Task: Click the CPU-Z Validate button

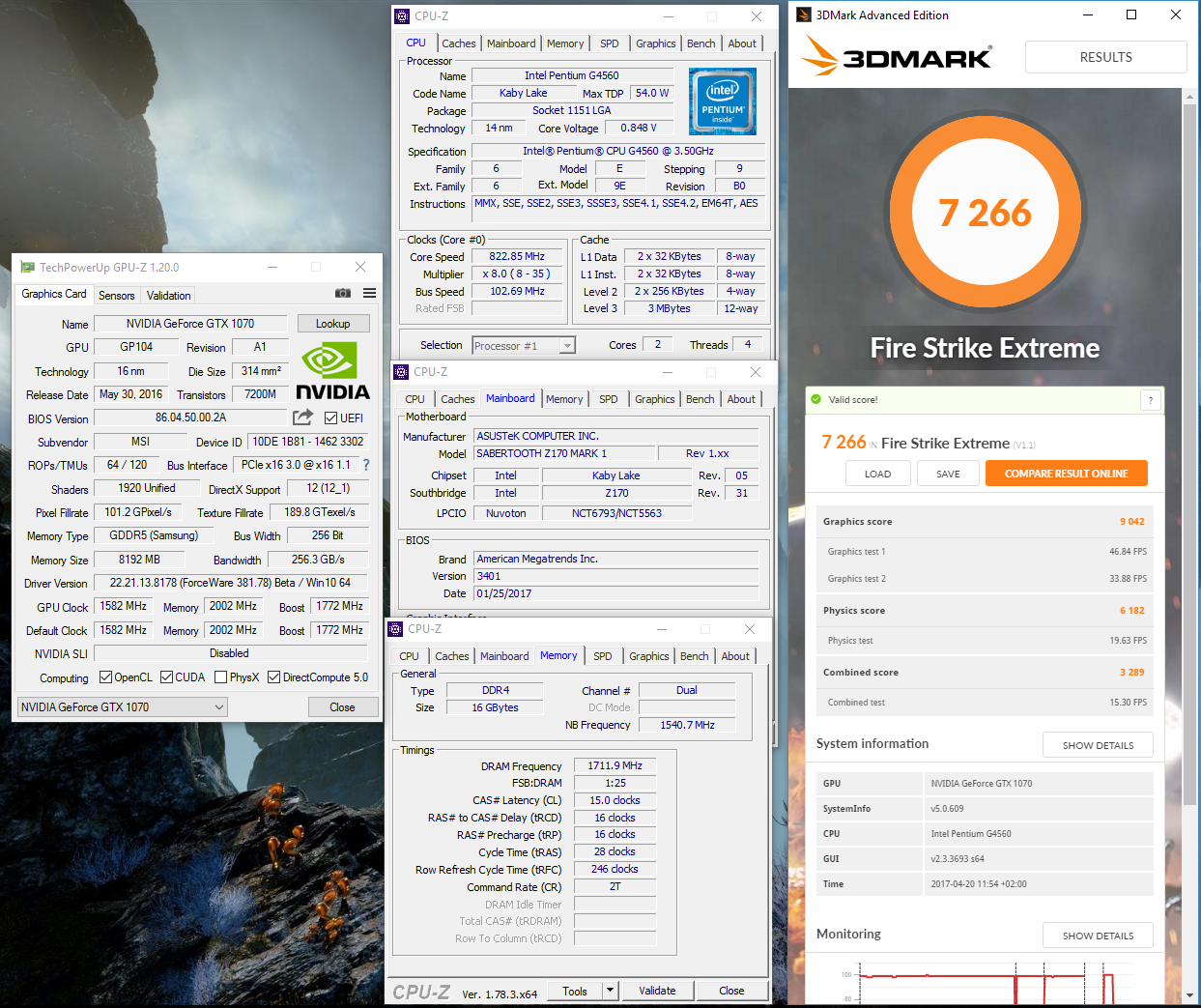Action: coord(657,991)
